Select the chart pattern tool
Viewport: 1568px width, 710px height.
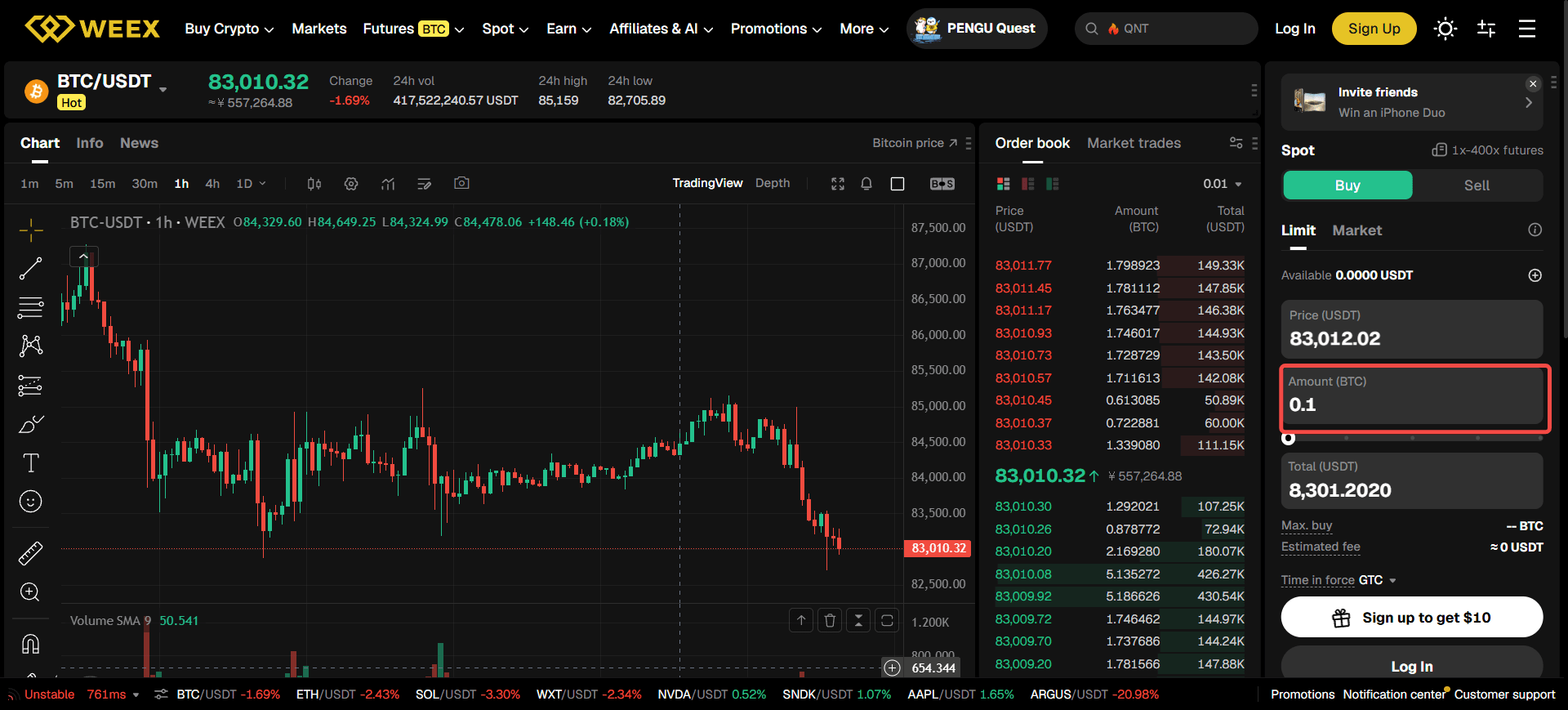[31, 346]
